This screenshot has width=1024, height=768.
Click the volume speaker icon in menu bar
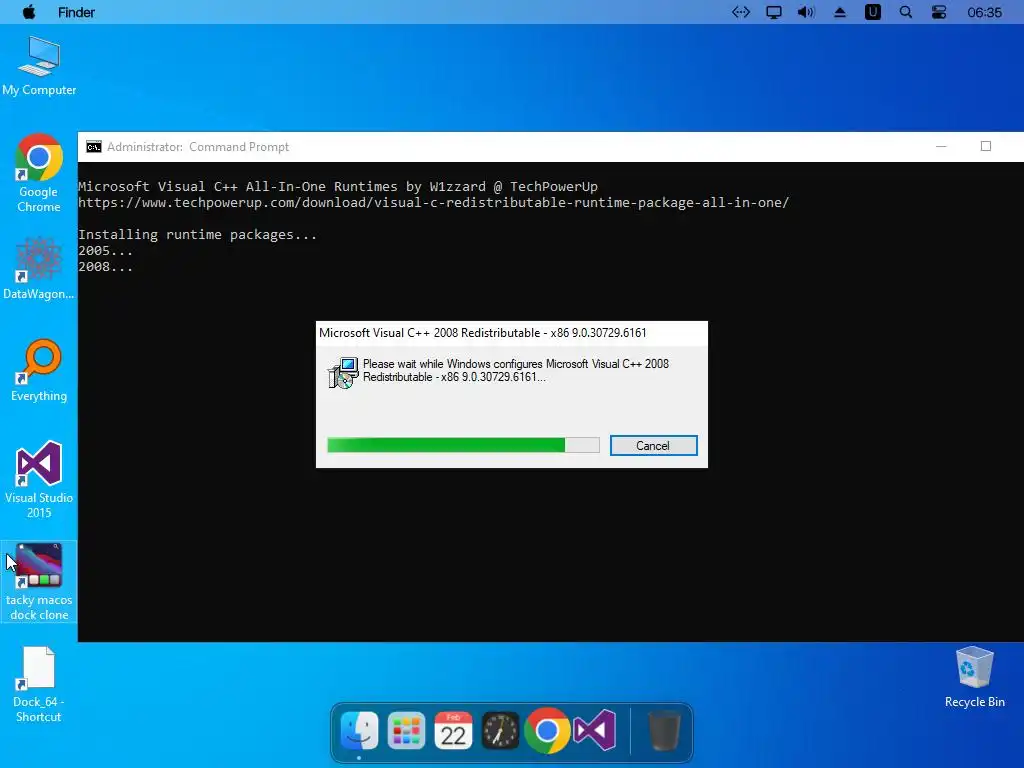point(807,12)
